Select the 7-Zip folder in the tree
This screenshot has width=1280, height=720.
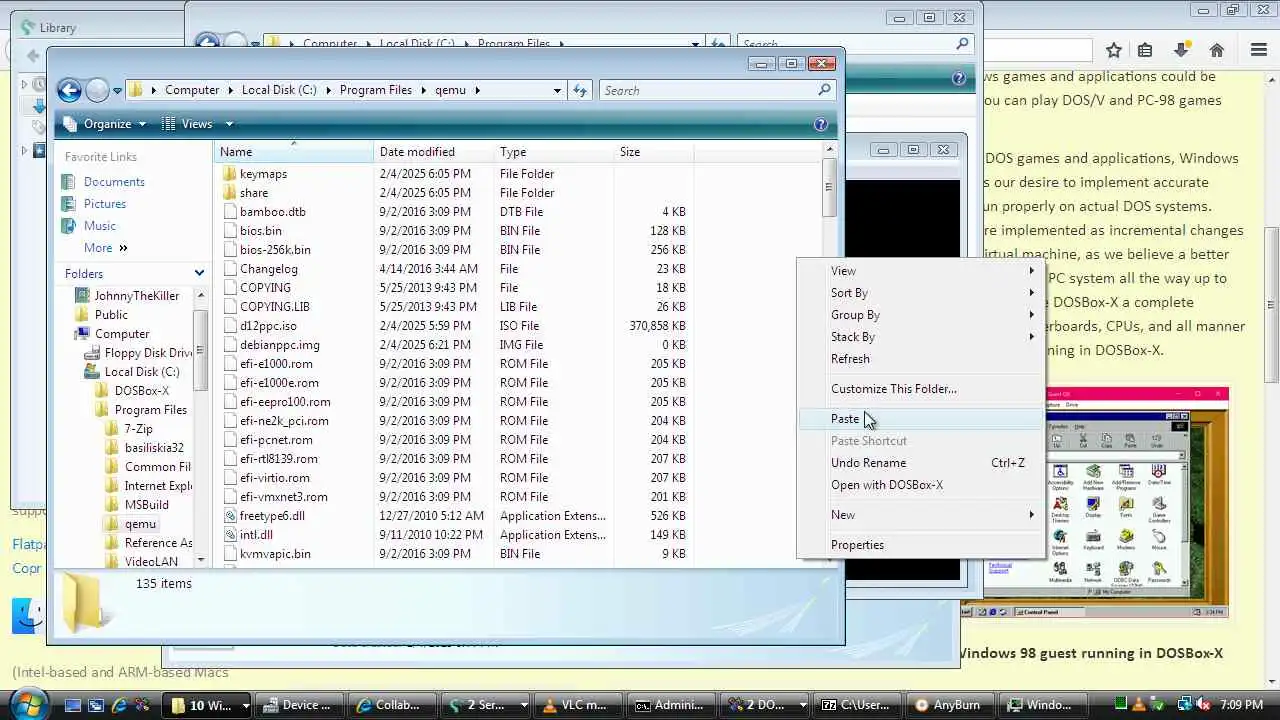(138, 429)
